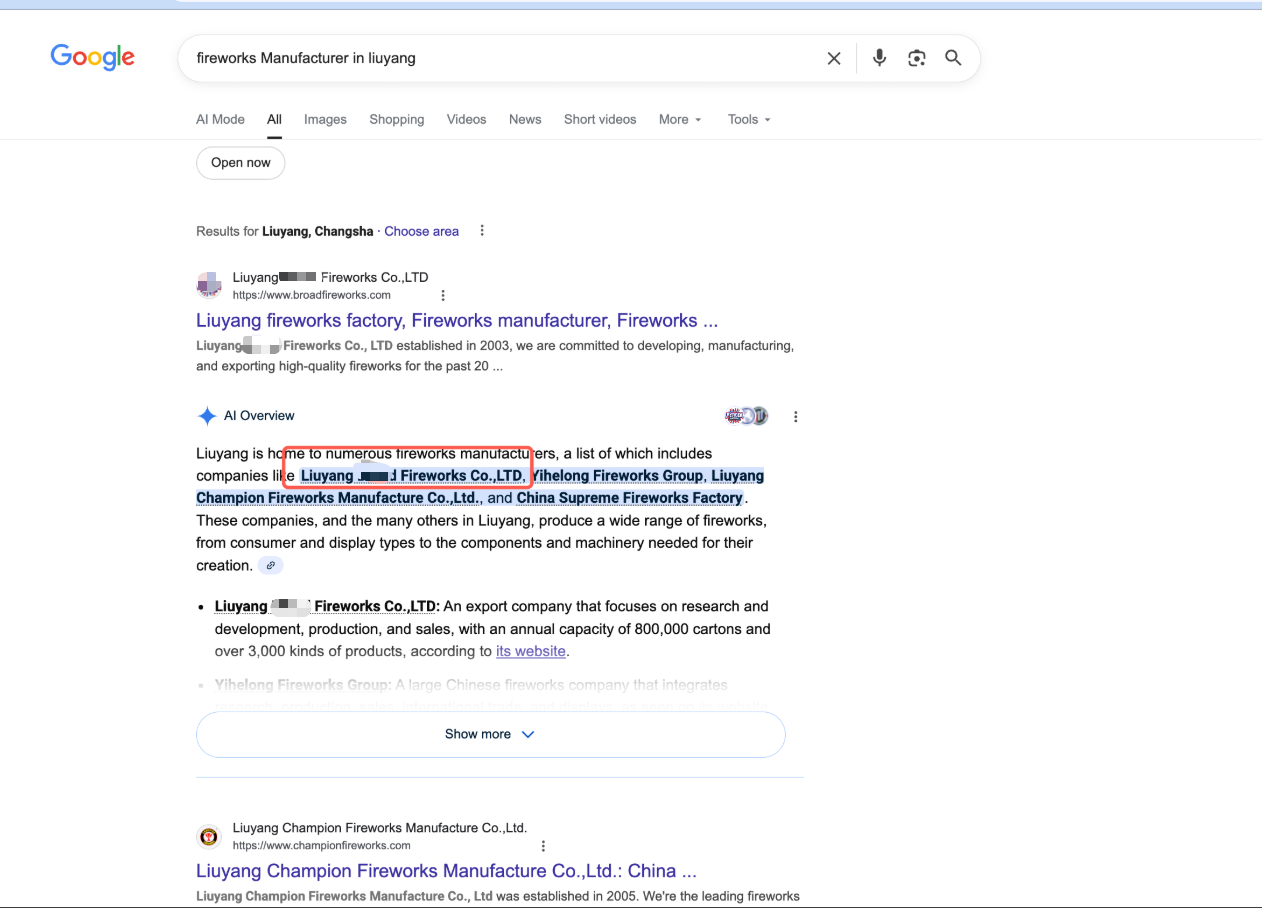This screenshot has height=908, width=1262.
Task: Switch to the Images tab
Action: click(325, 119)
